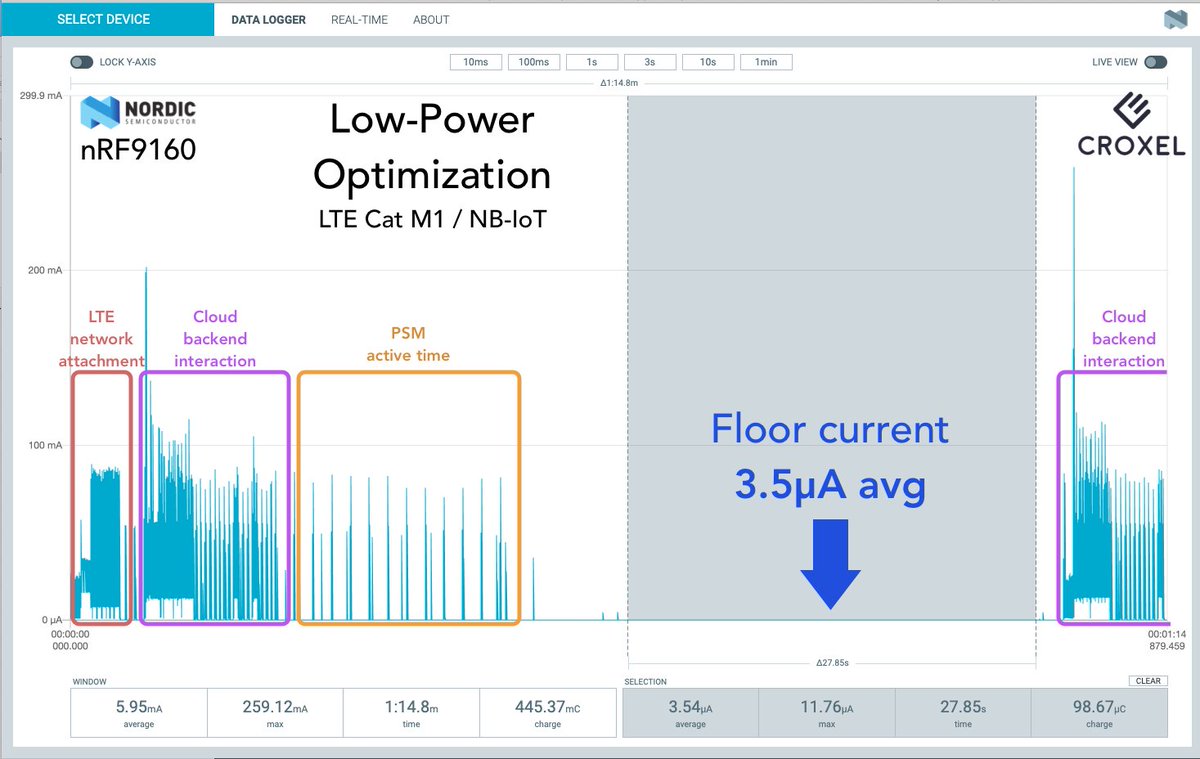Image resolution: width=1200 pixels, height=759 pixels.
Task: Toggle the LOCK Y-AXIS switch
Action: [82, 62]
